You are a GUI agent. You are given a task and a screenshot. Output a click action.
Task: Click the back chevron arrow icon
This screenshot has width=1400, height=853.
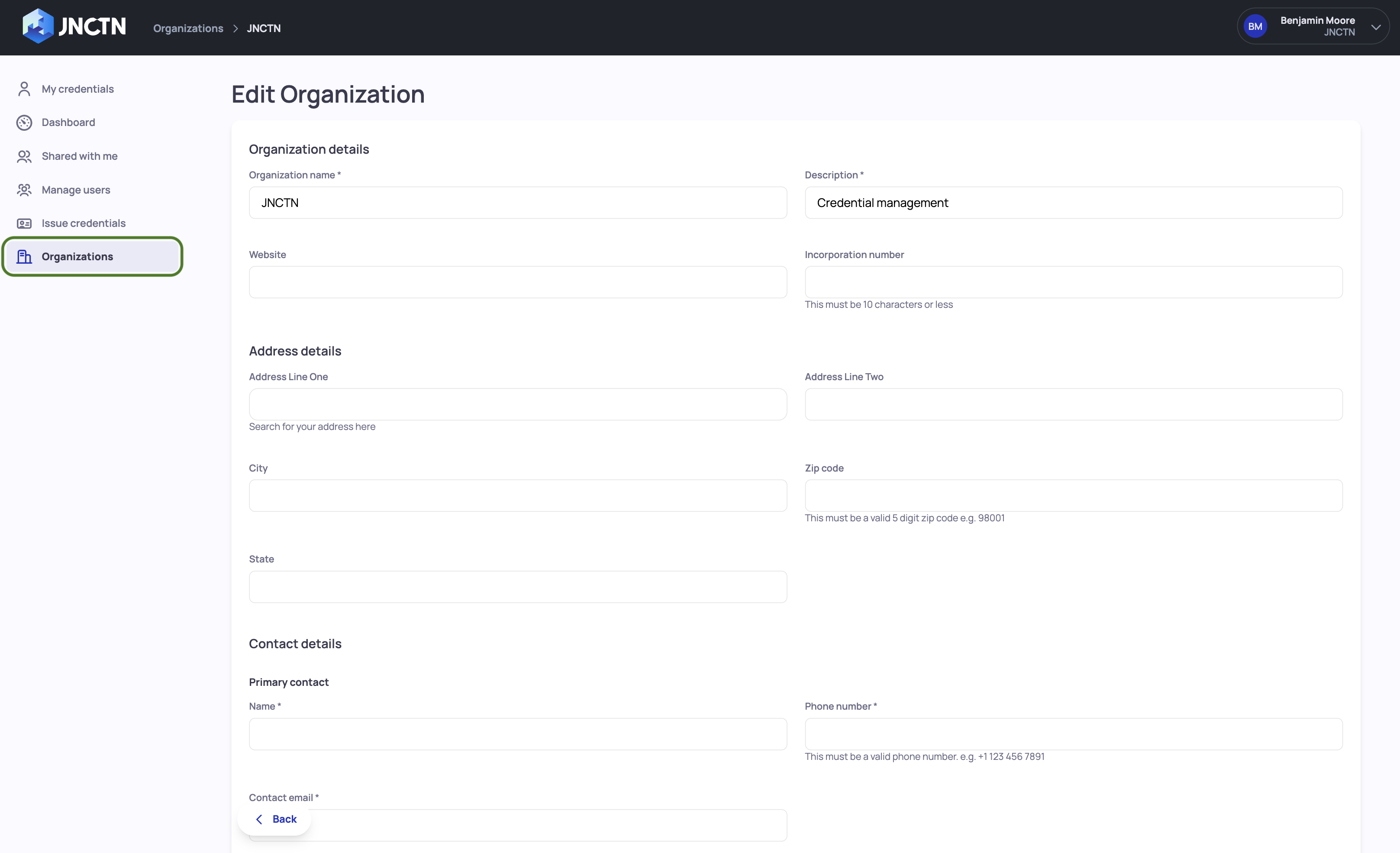point(259,819)
